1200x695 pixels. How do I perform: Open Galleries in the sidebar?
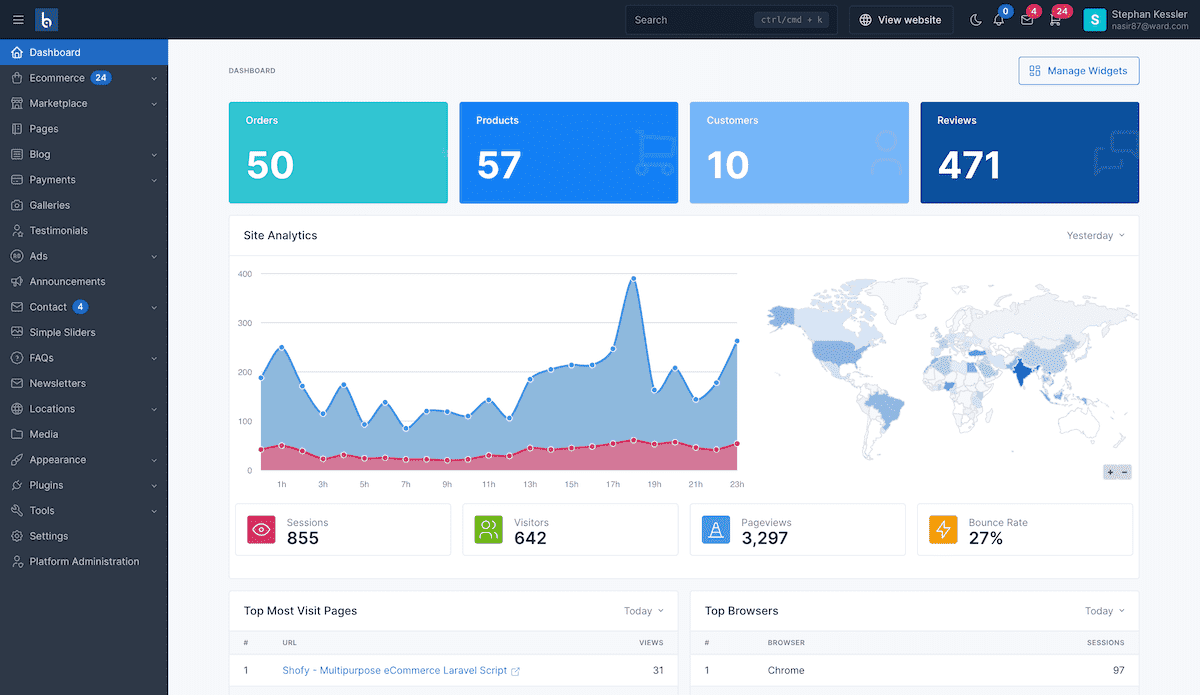pyautogui.click(x=50, y=205)
